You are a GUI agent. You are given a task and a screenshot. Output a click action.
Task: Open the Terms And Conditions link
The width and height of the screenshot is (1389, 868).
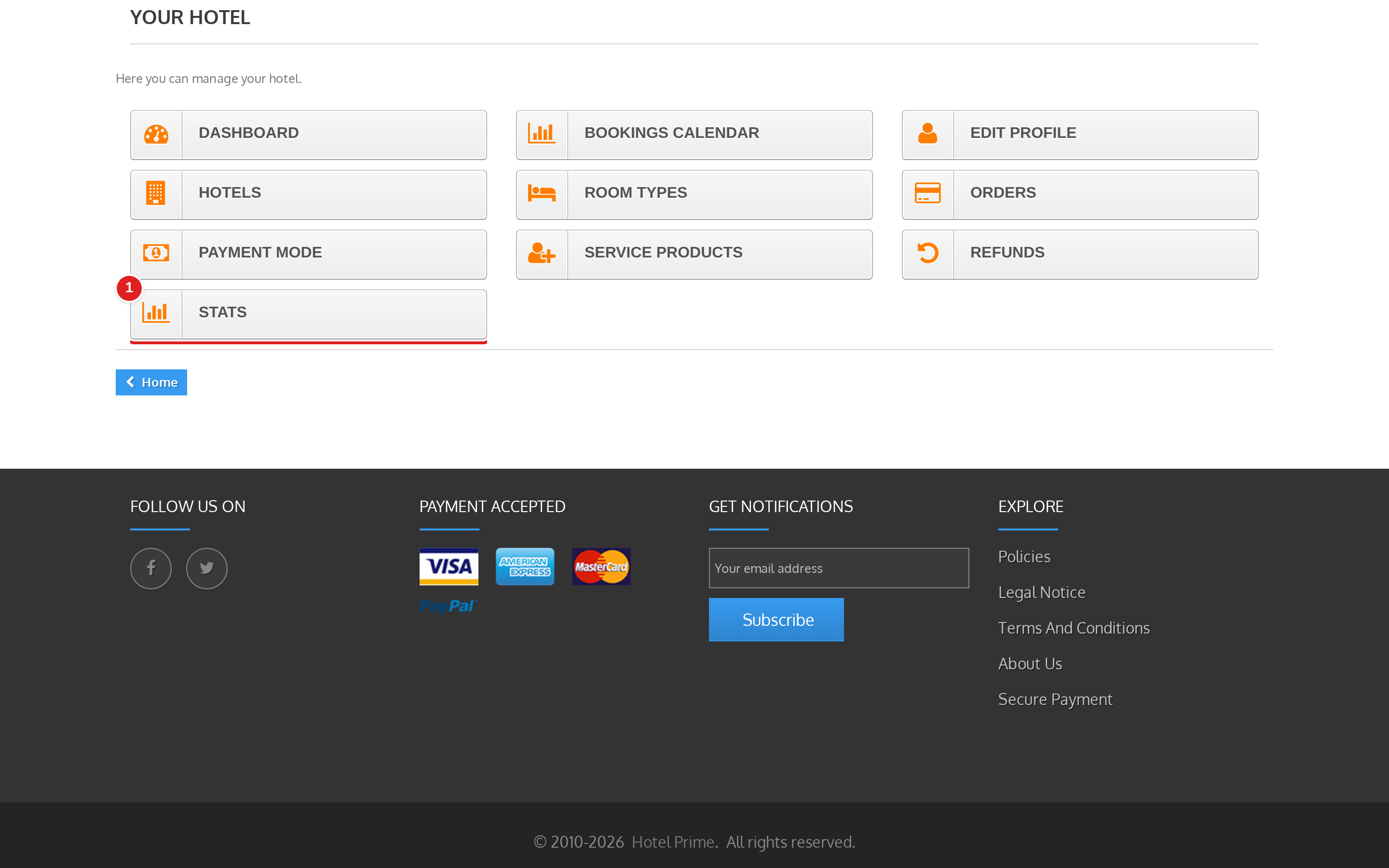click(x=1073, y=628)
